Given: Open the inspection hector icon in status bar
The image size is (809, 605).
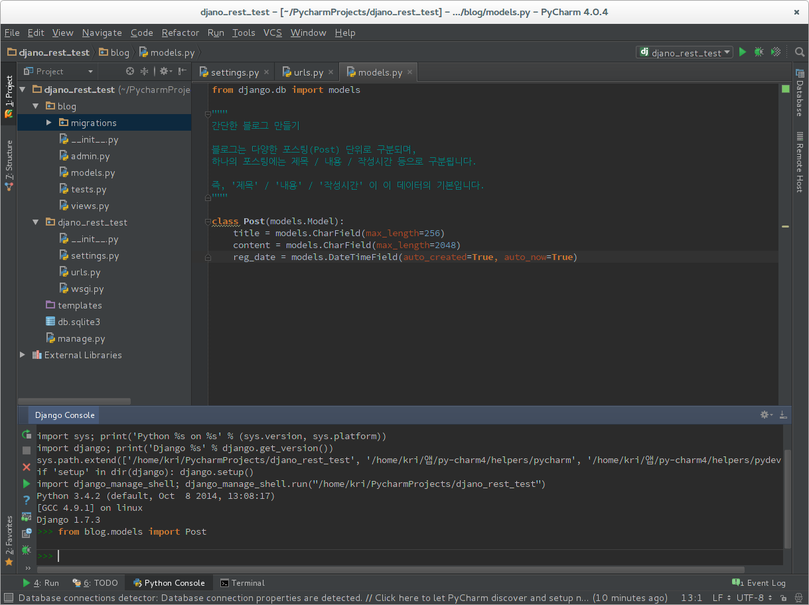Looking at the screenshot, I should tap(799, 598).
